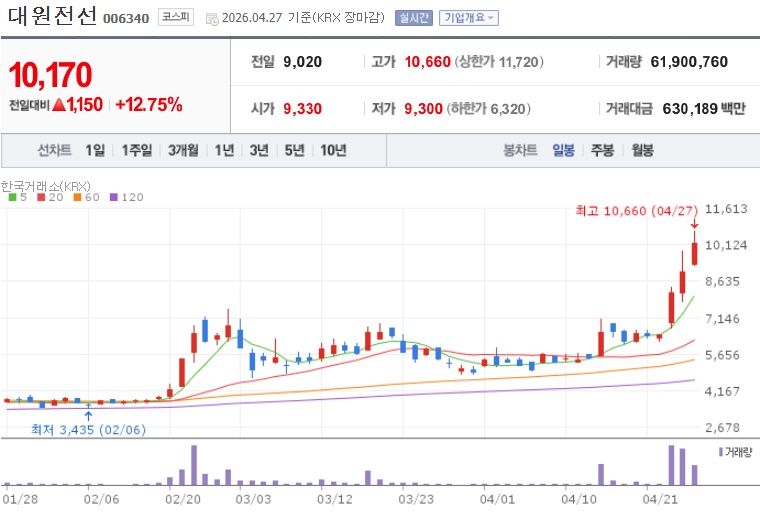Click the 전일 value 9,020
This screenshot has height=517, width=760.
pyautogui.click(x=302, y=62)
